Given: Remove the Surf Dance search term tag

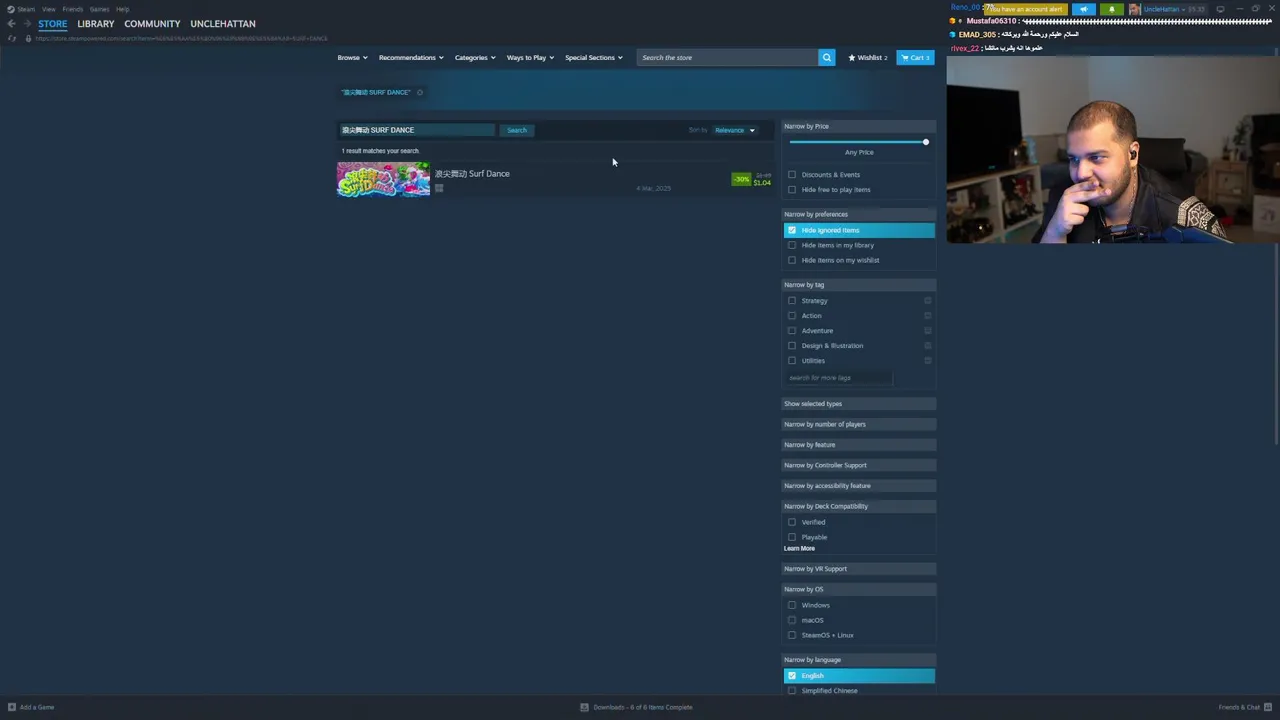Looking at the screenshot, I should tap(420, 92).
